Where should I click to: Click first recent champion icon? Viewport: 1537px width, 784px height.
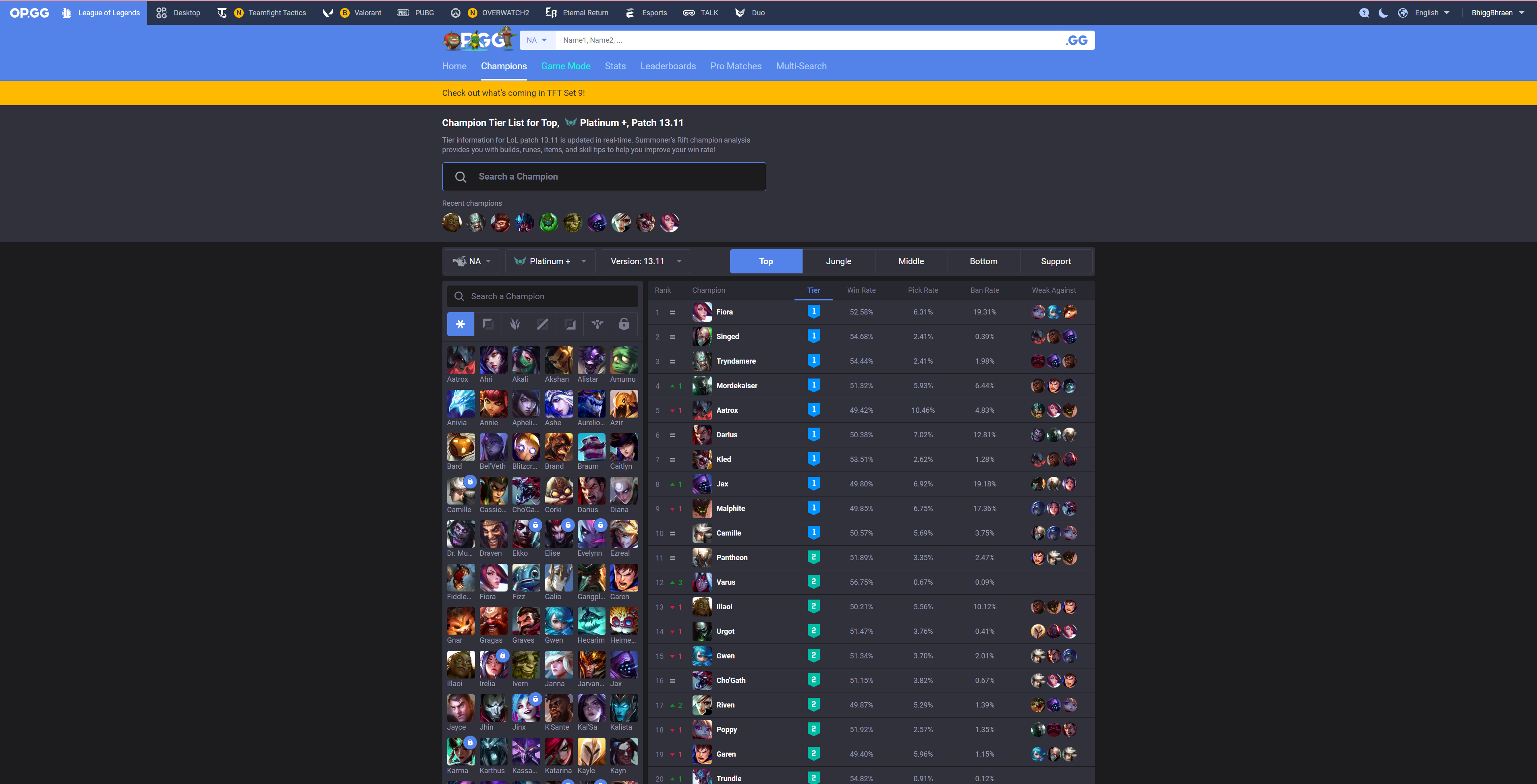click(452, 222)
